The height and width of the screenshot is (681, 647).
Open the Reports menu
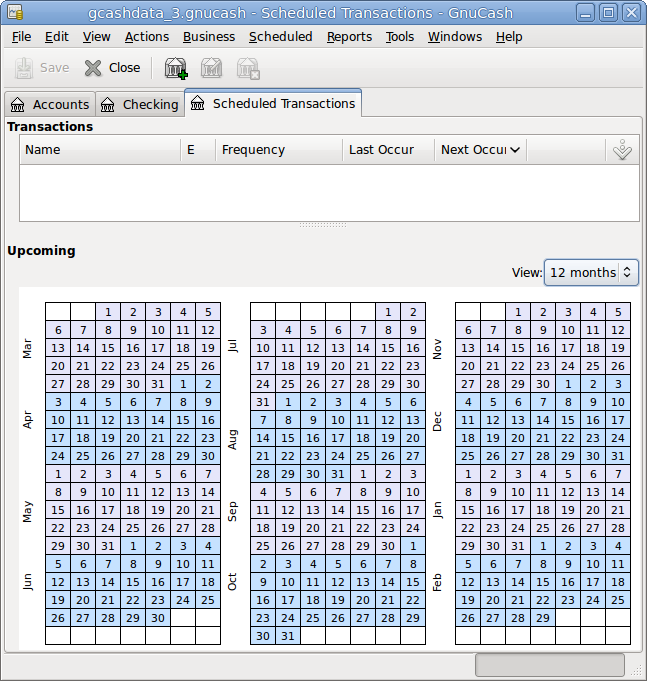tap(348, 37)
